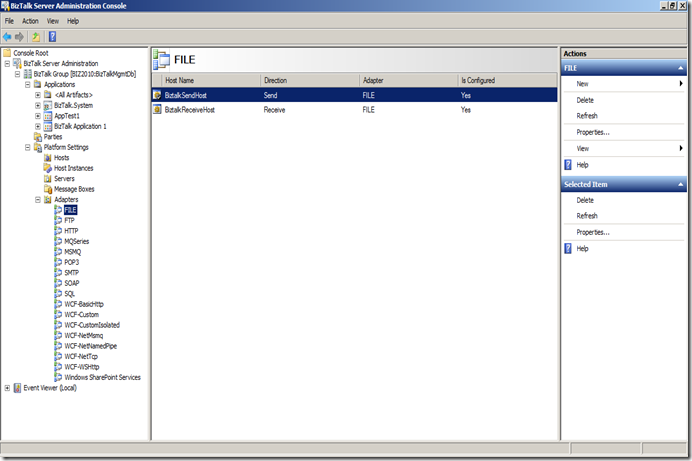Open the Action menu
The width and height of the screenshot is (692, 461).
pyautogui.click(x=30, y=21)
